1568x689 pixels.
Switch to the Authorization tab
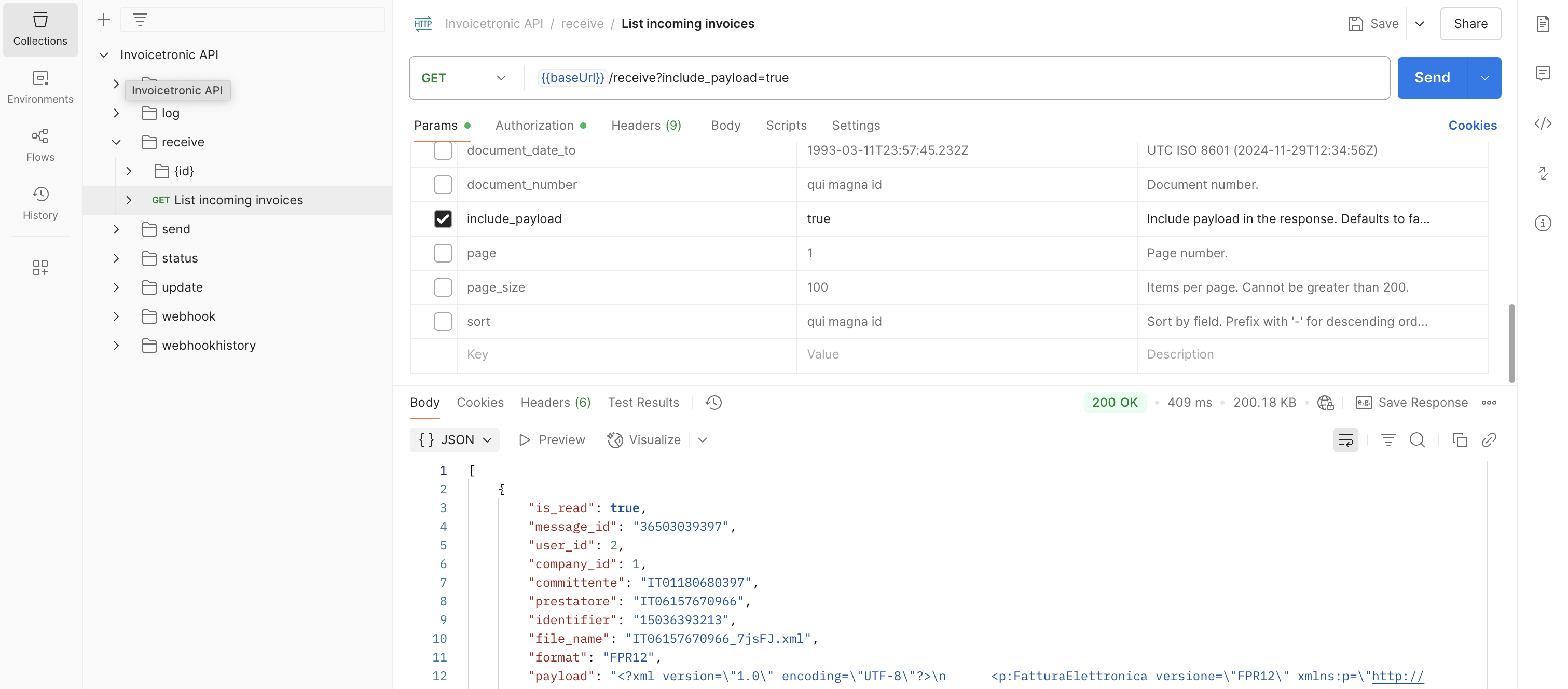click(534, 126)
